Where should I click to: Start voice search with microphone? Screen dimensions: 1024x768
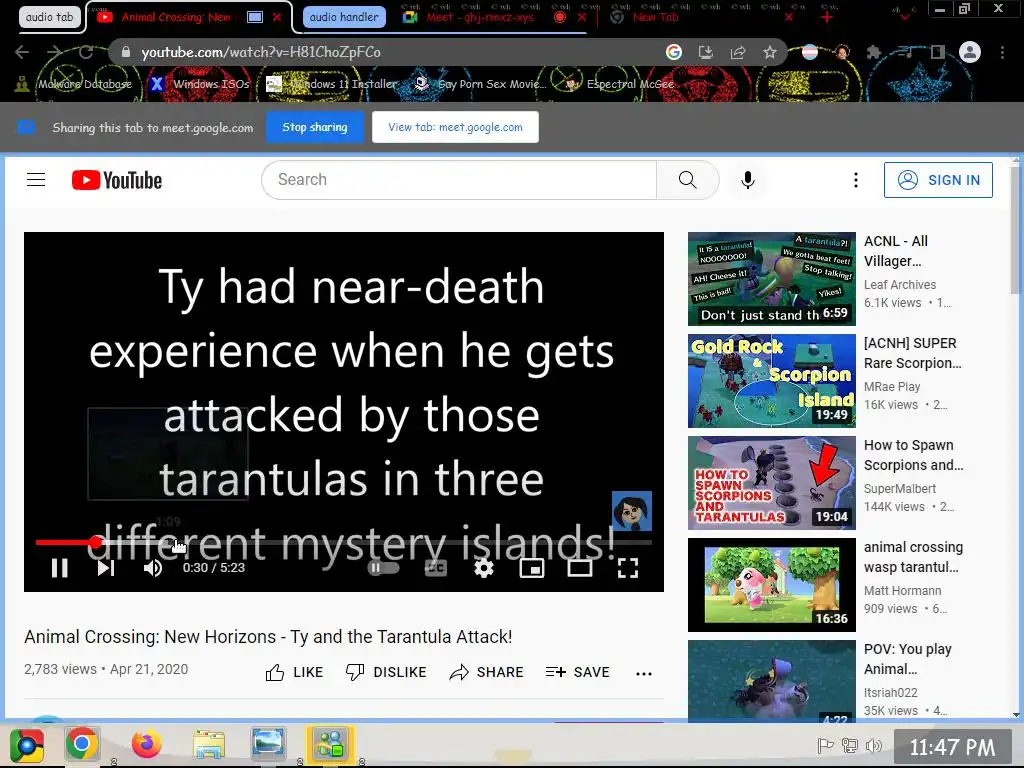[748, 180]
